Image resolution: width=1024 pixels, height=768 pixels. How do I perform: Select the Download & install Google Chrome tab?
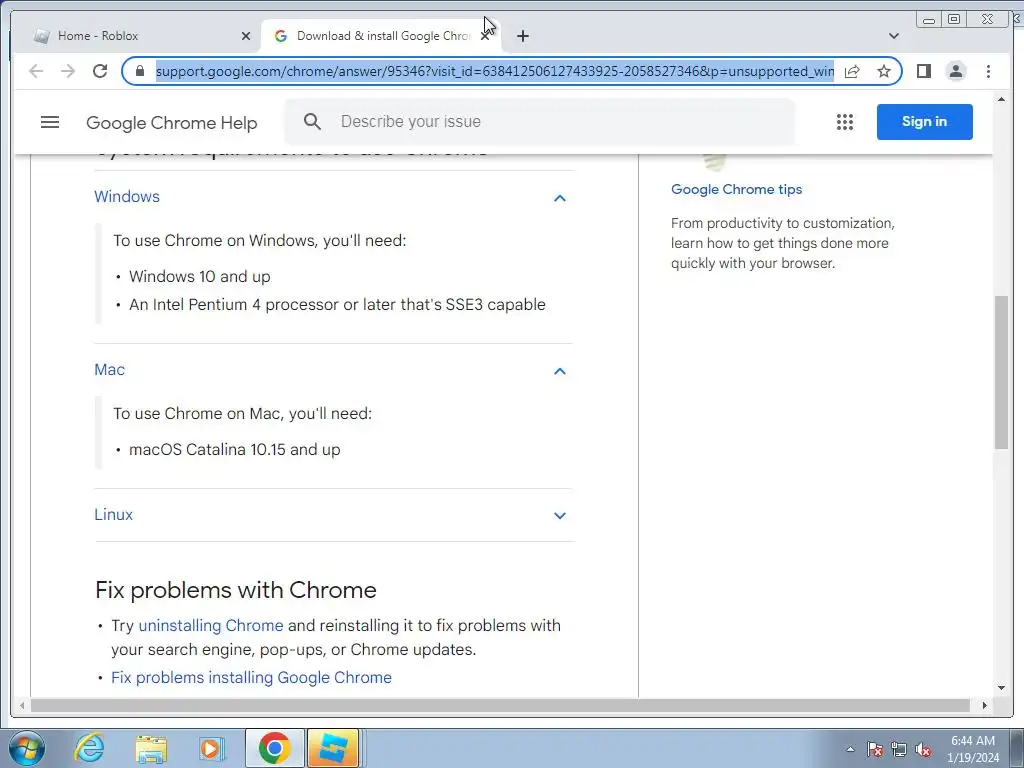[x=382, y=36]
